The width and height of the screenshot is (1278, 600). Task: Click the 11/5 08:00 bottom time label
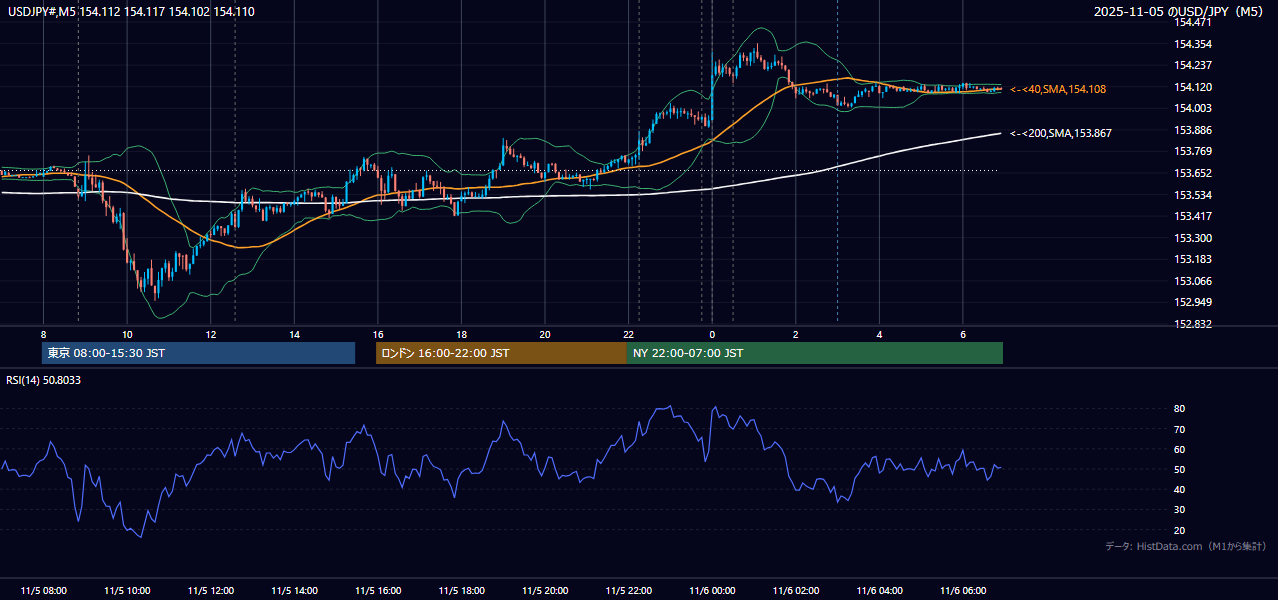point(43,591)
